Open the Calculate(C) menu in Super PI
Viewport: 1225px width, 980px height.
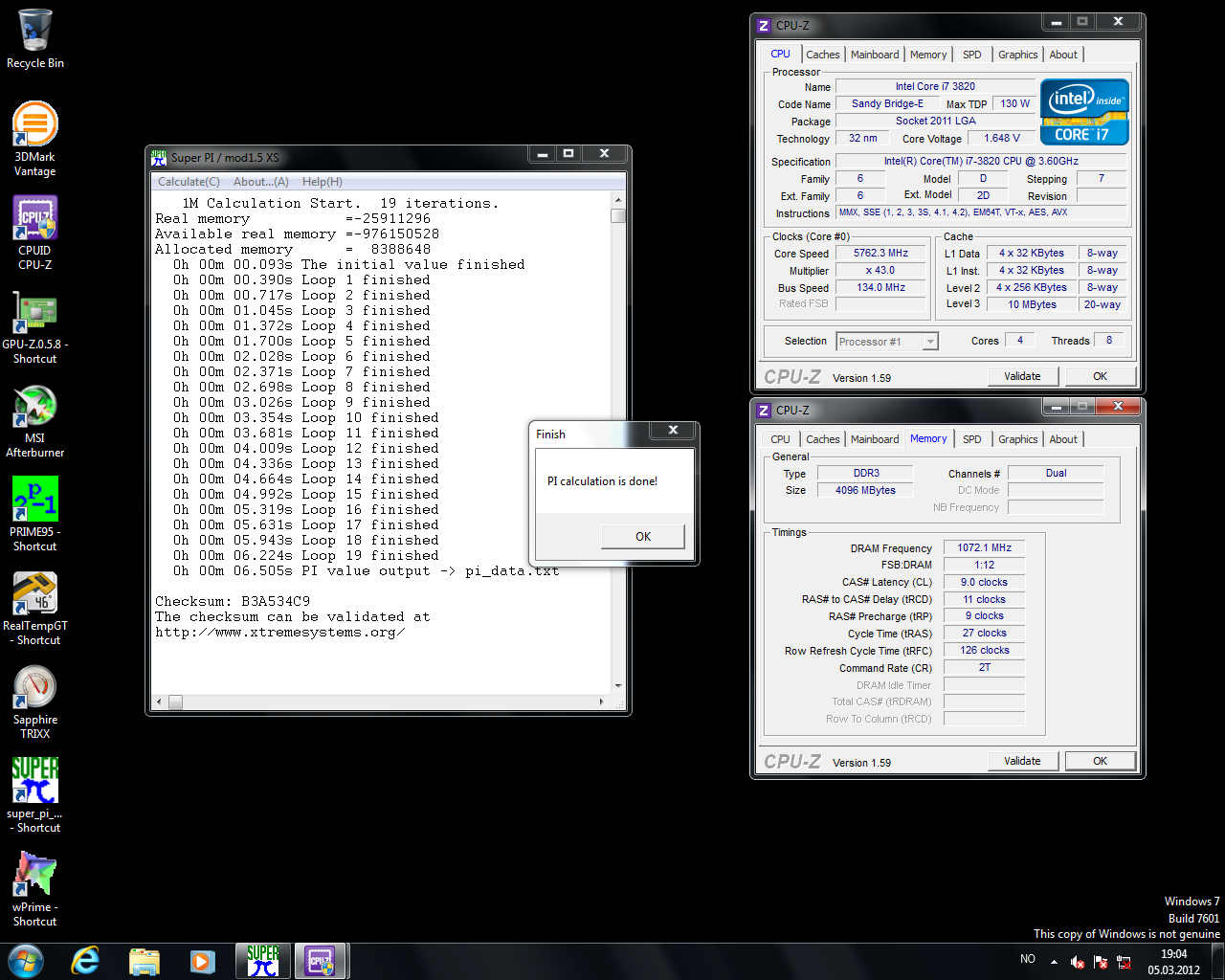(x=189, y=182)
